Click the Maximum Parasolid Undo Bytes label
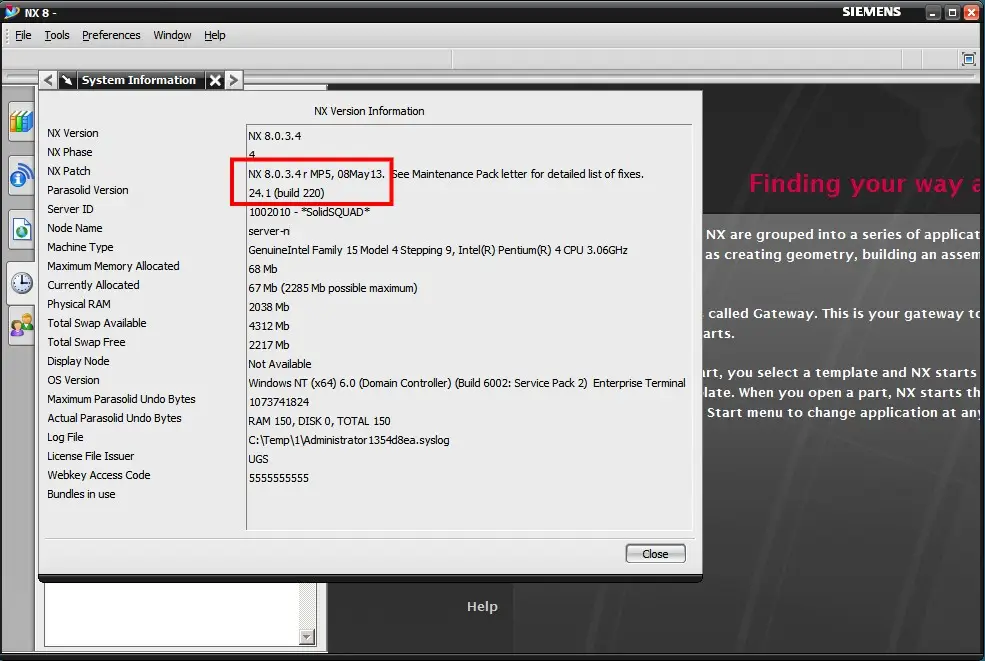 (121, 399)
